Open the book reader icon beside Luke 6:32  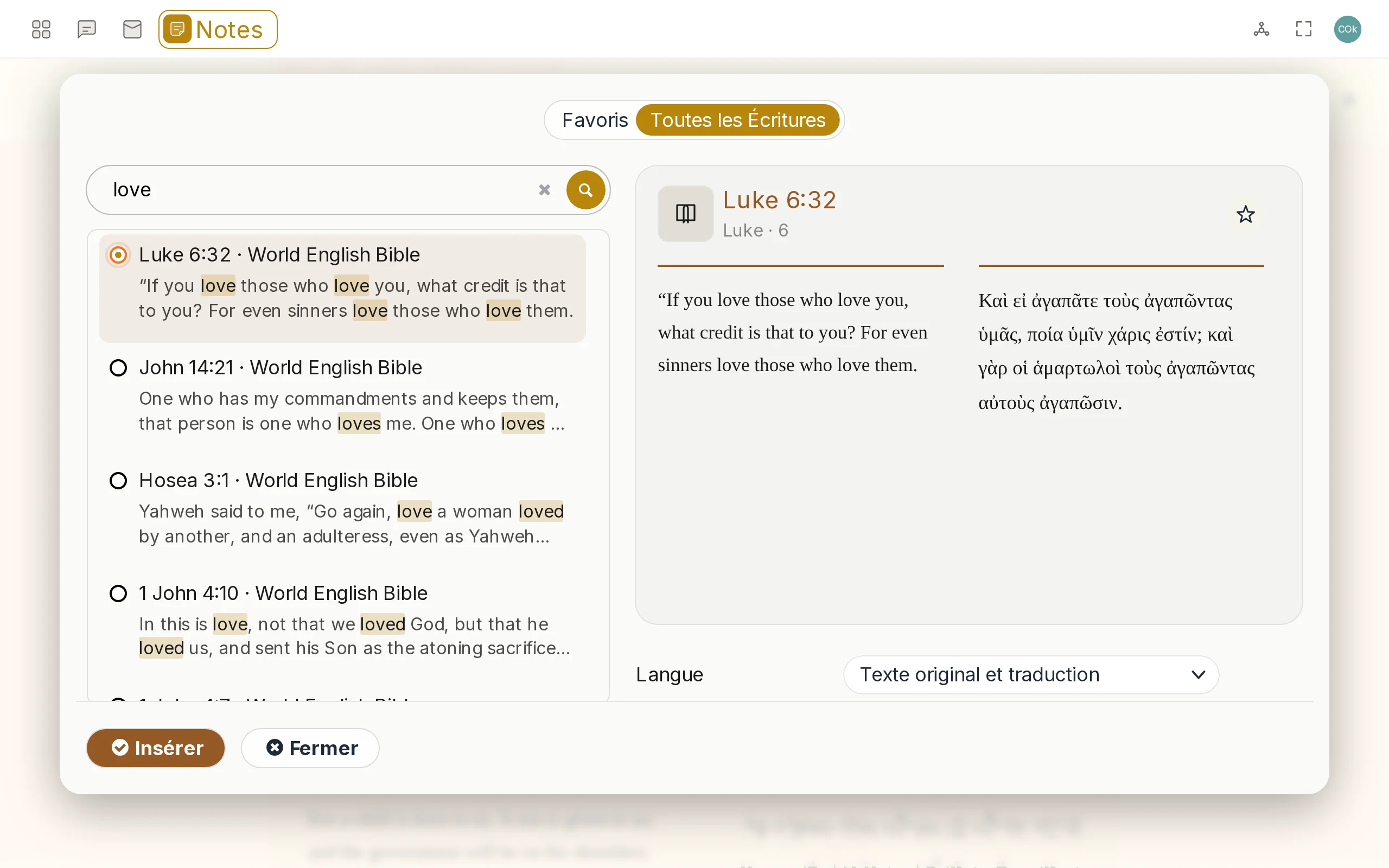pos(685,214)
